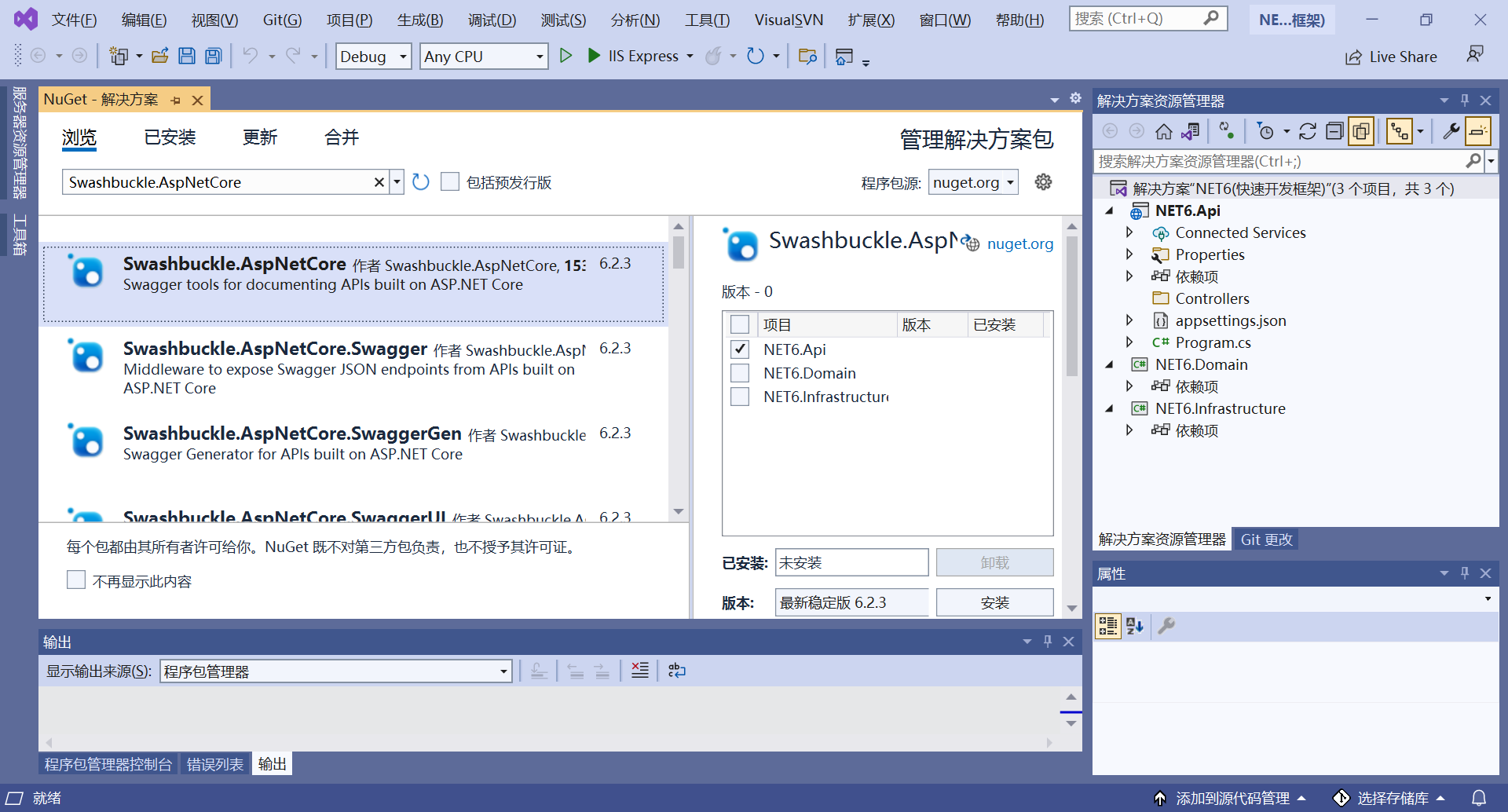
Task: Click Save All toolbar icon
Action: 214,56
